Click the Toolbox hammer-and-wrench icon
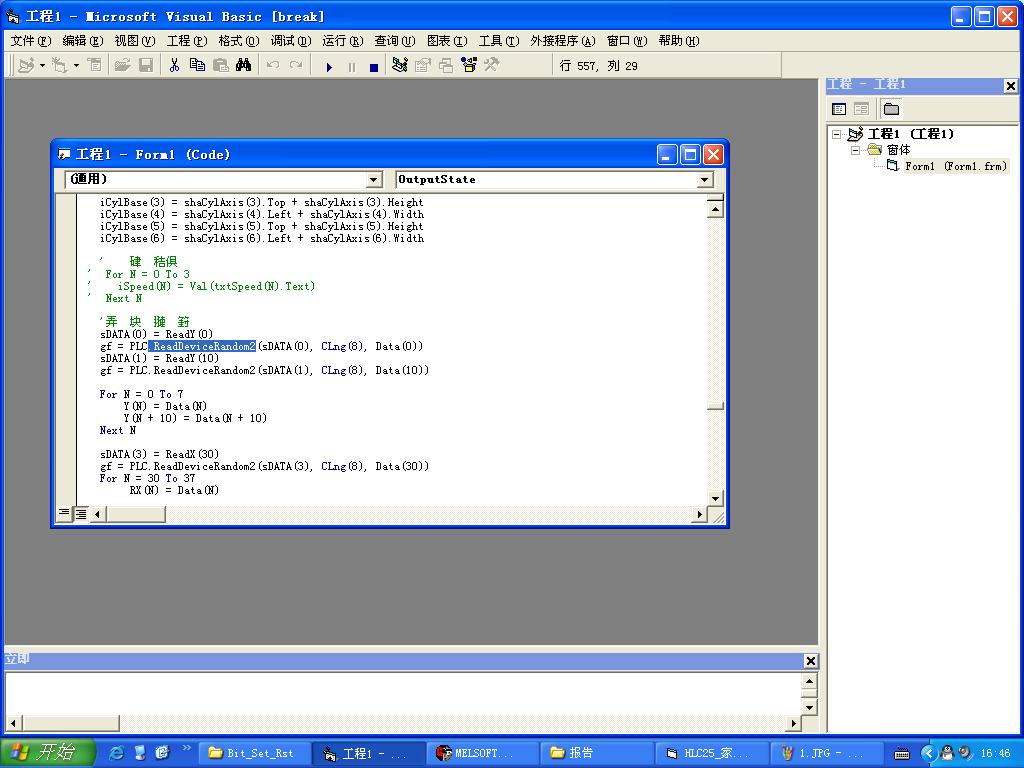1024x768 pixels. click(x=491, y=66)
